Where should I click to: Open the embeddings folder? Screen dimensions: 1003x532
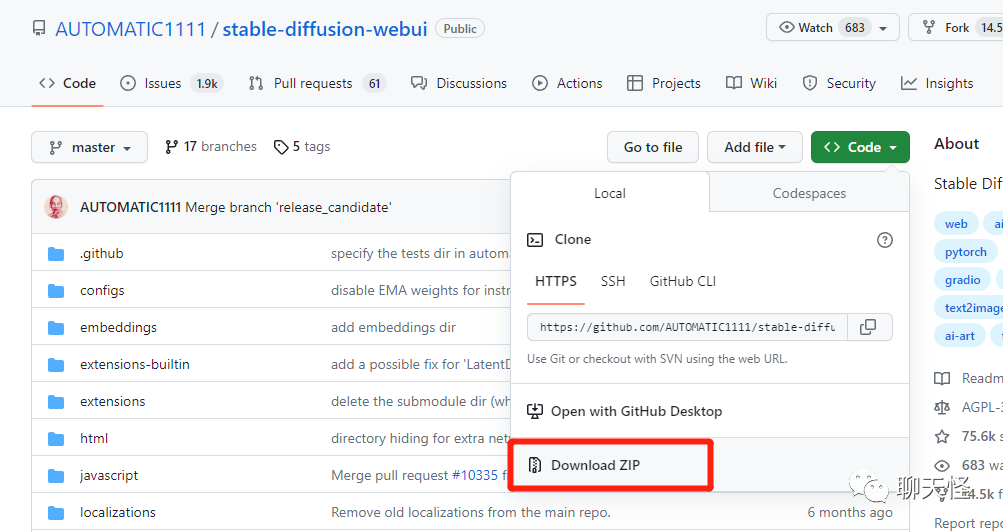118,327
